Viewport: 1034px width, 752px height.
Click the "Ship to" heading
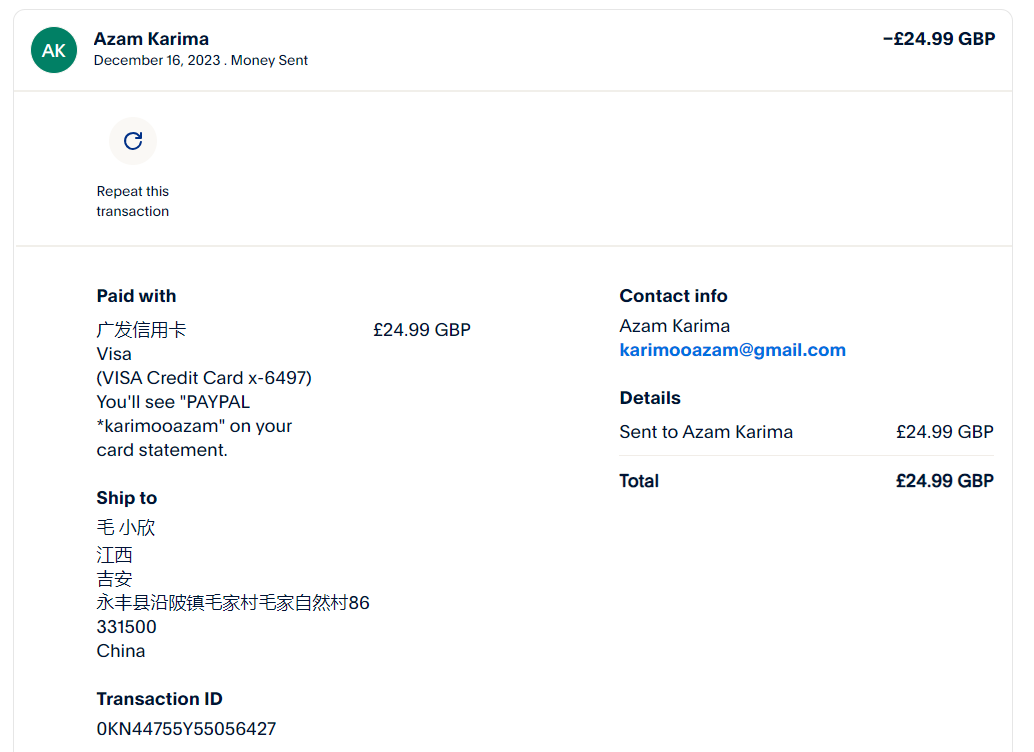click(x=126, y=498)
